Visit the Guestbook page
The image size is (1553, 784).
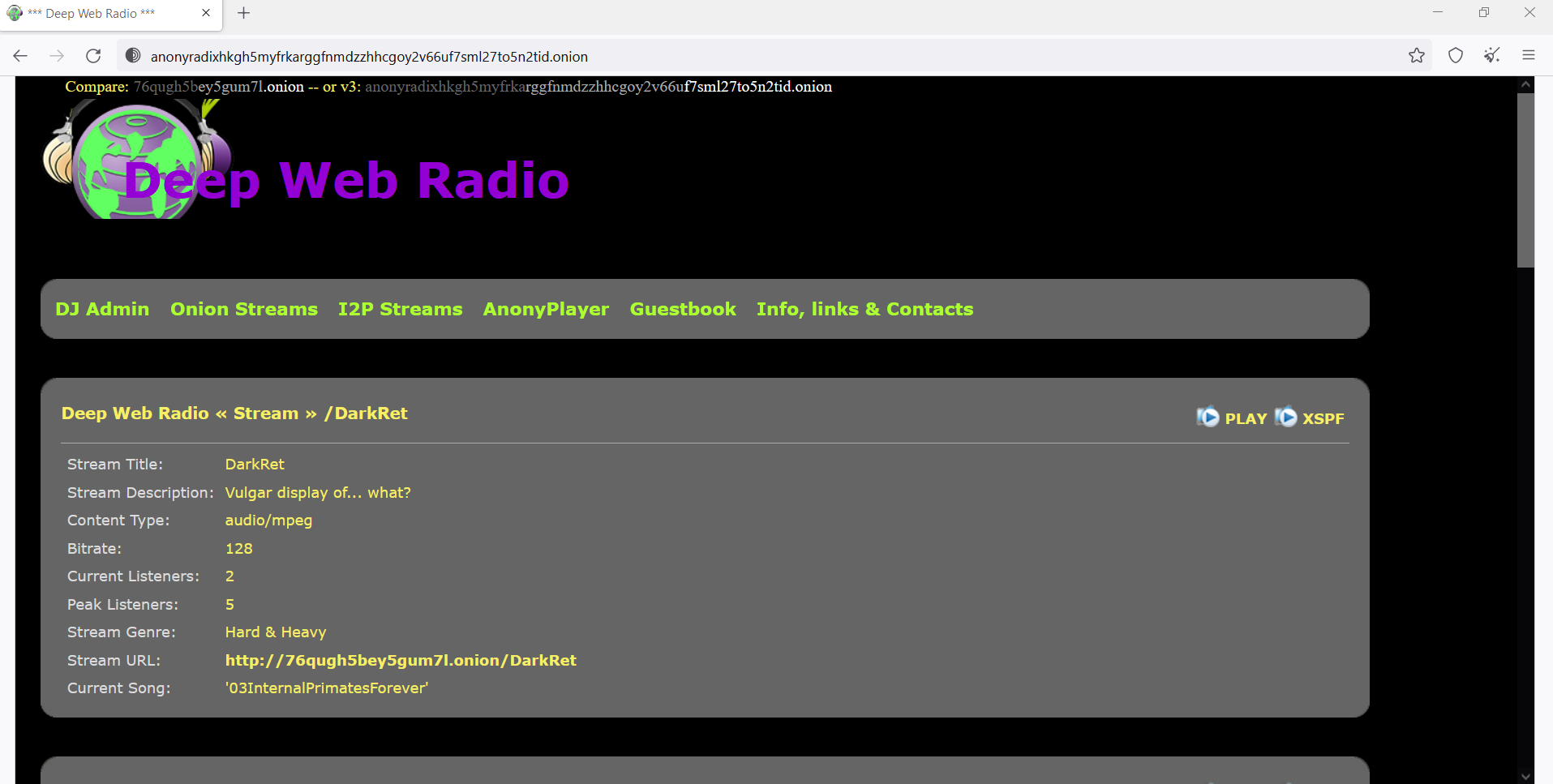coord(683,309)
